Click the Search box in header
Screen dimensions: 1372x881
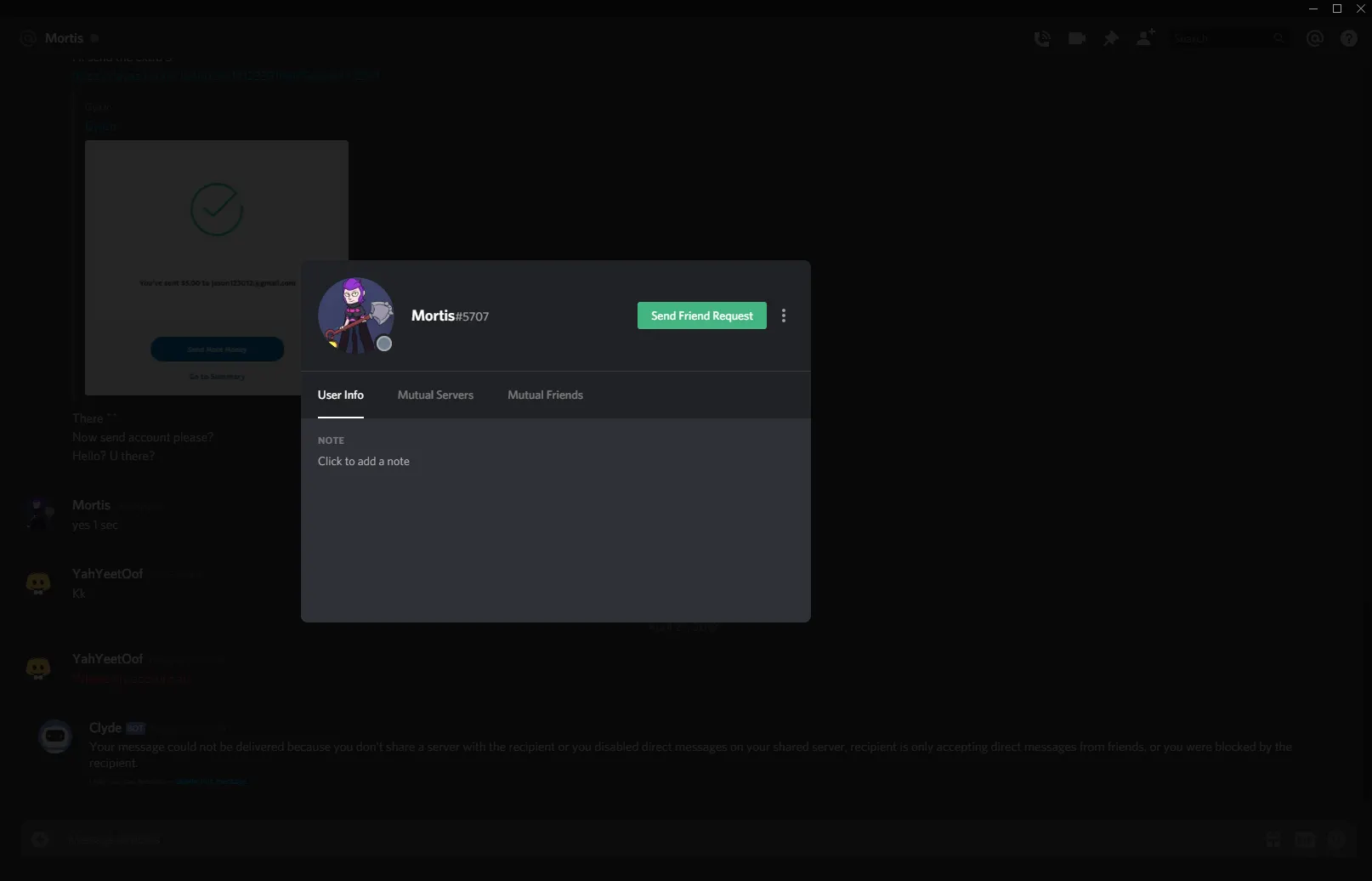point(1224,38)
